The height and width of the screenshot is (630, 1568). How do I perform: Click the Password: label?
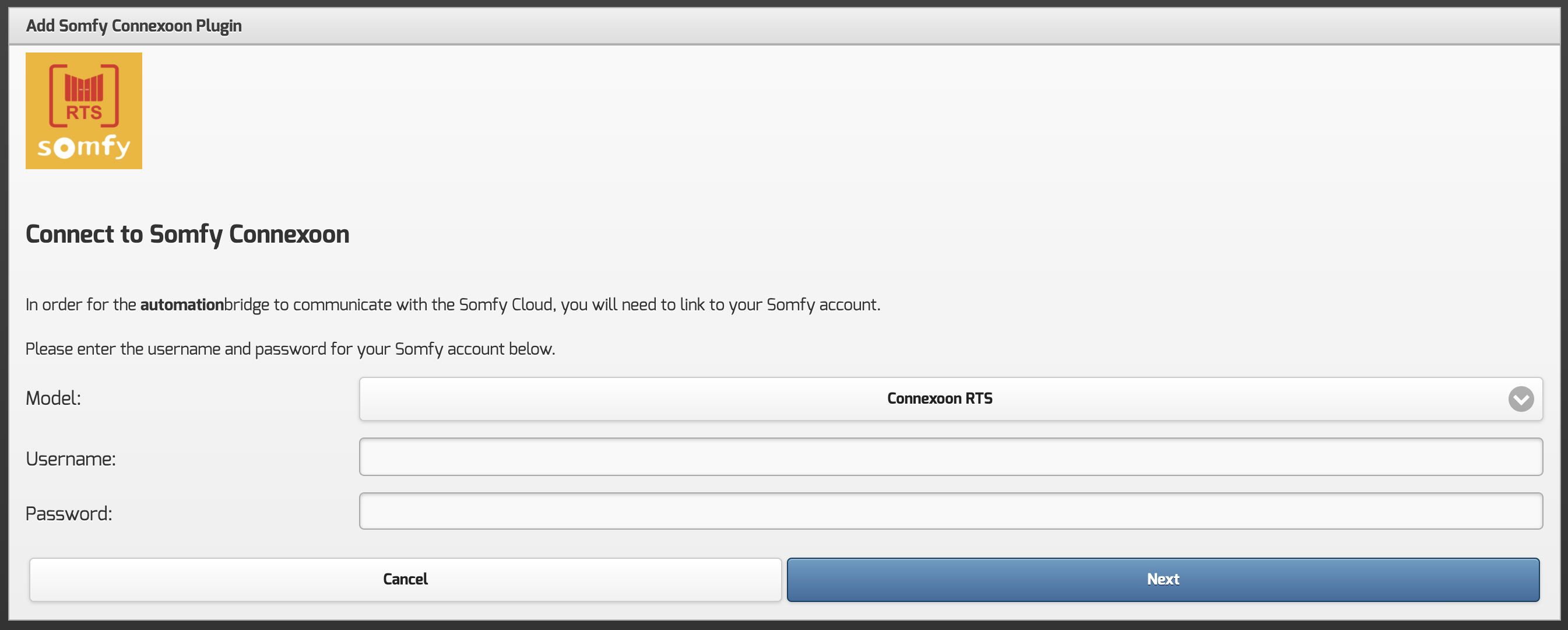point(69,514)
